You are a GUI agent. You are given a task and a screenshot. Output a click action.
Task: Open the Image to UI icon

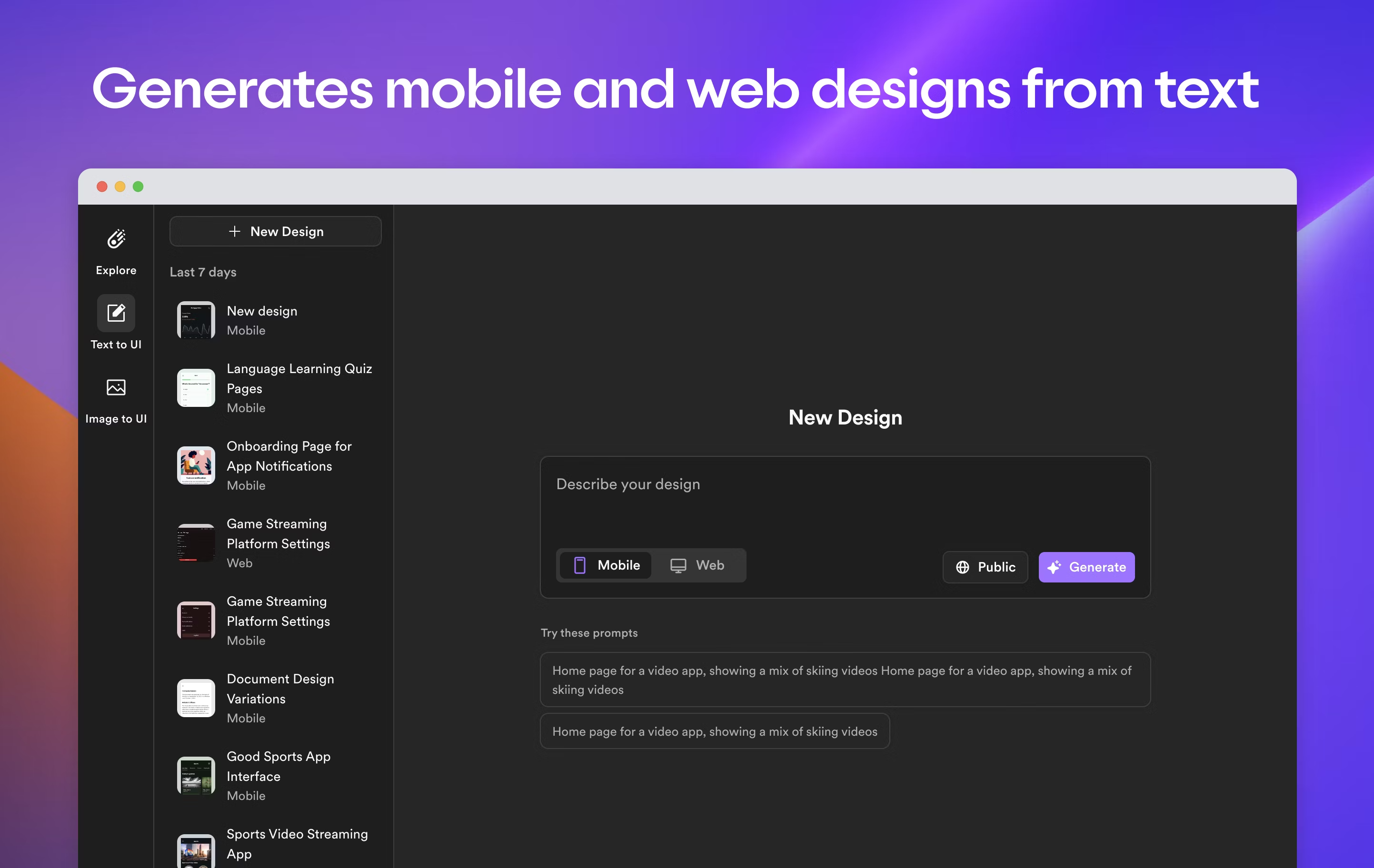[116, 388]
